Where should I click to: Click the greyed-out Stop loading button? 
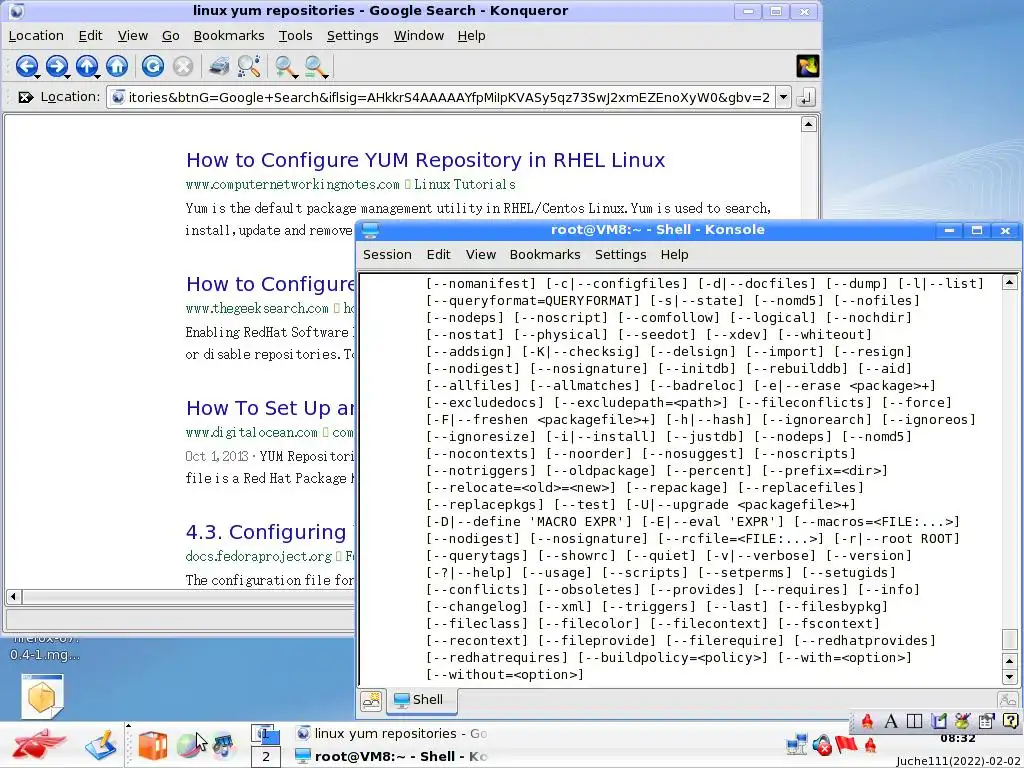[x=183, y=66]
